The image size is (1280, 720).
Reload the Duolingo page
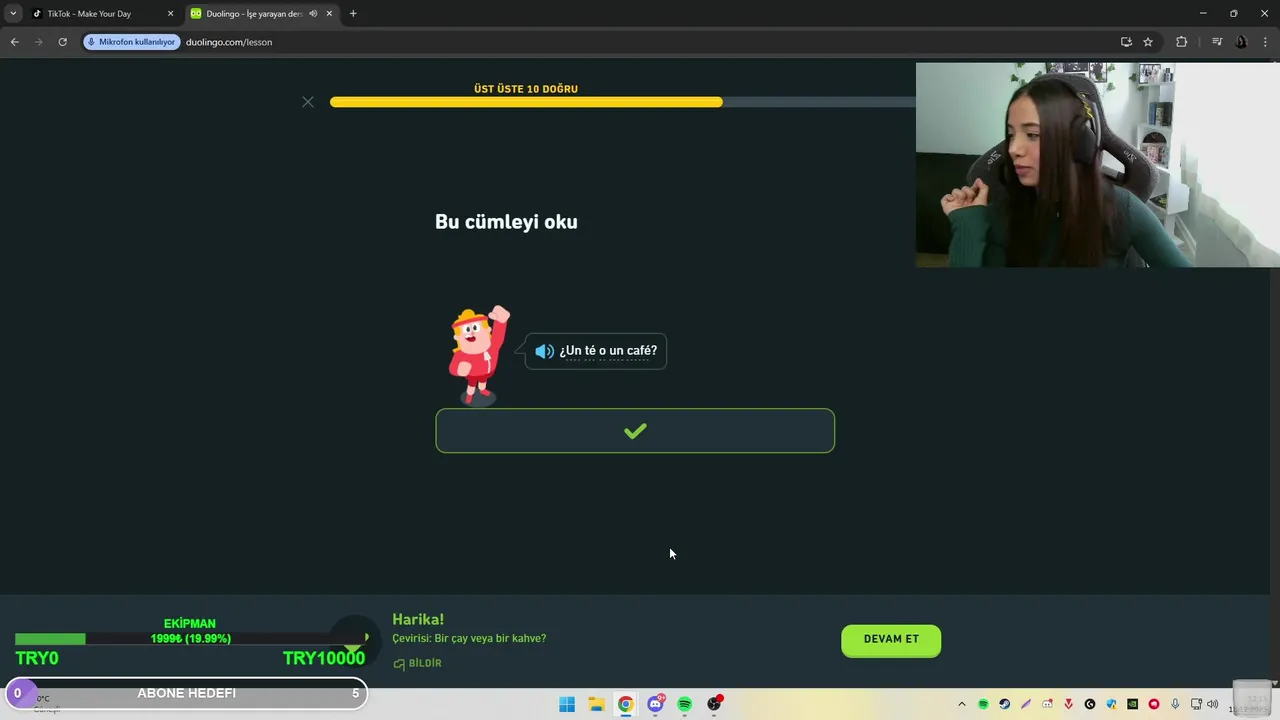62,42
